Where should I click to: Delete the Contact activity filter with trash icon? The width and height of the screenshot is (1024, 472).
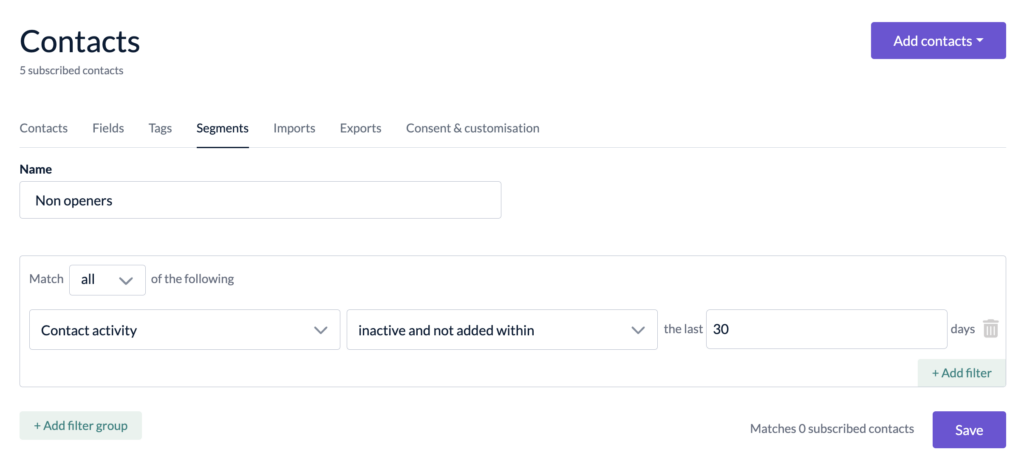pos(990,329)
